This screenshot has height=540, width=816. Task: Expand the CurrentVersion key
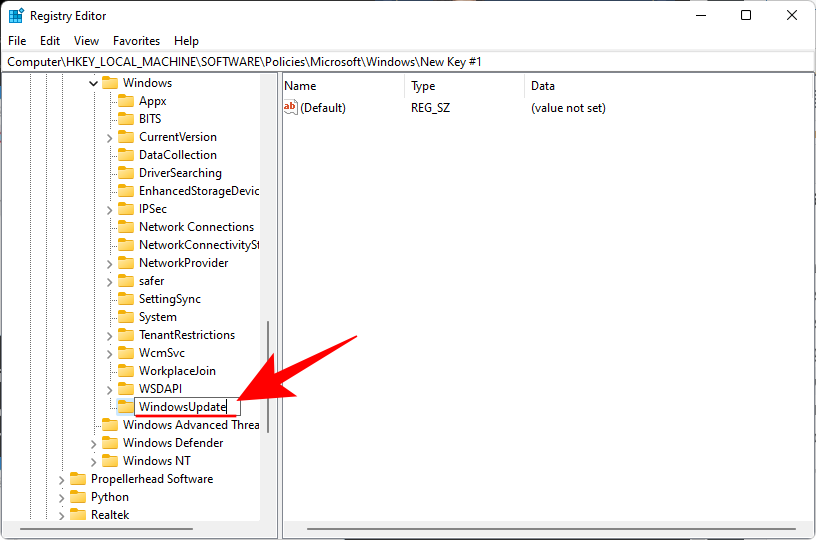109,138
